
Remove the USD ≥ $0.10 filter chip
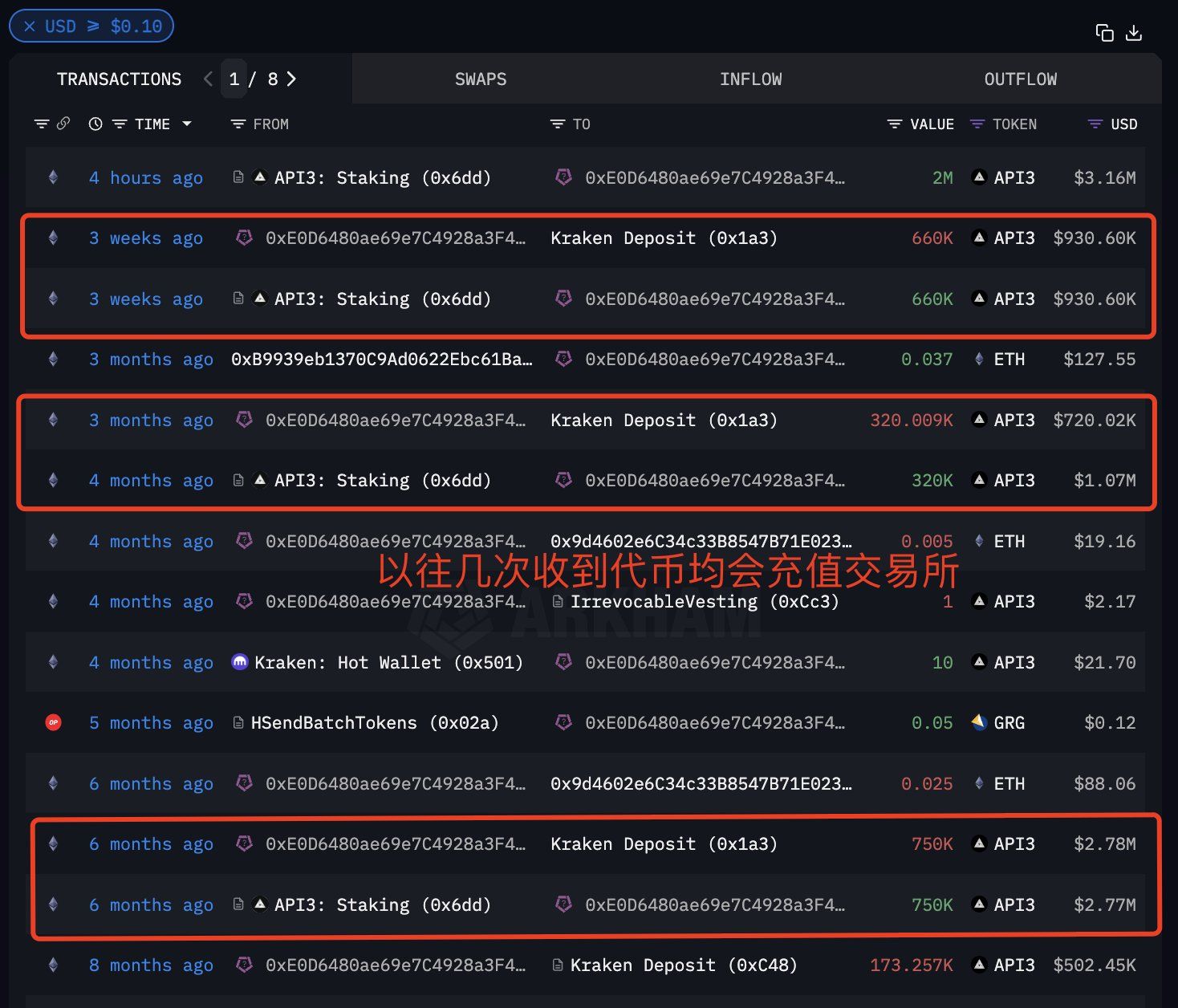tap(30, 26)
